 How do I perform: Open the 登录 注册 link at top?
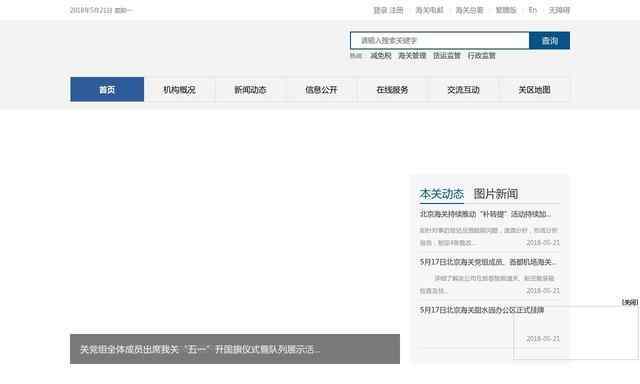[x=388, y=10]
